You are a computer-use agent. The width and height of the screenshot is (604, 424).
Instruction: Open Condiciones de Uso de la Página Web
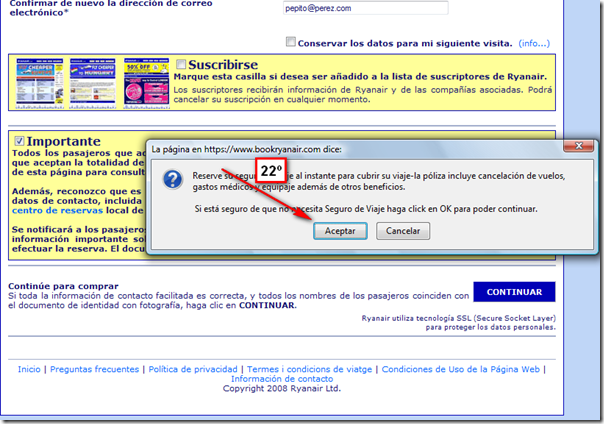pos(461,369)
